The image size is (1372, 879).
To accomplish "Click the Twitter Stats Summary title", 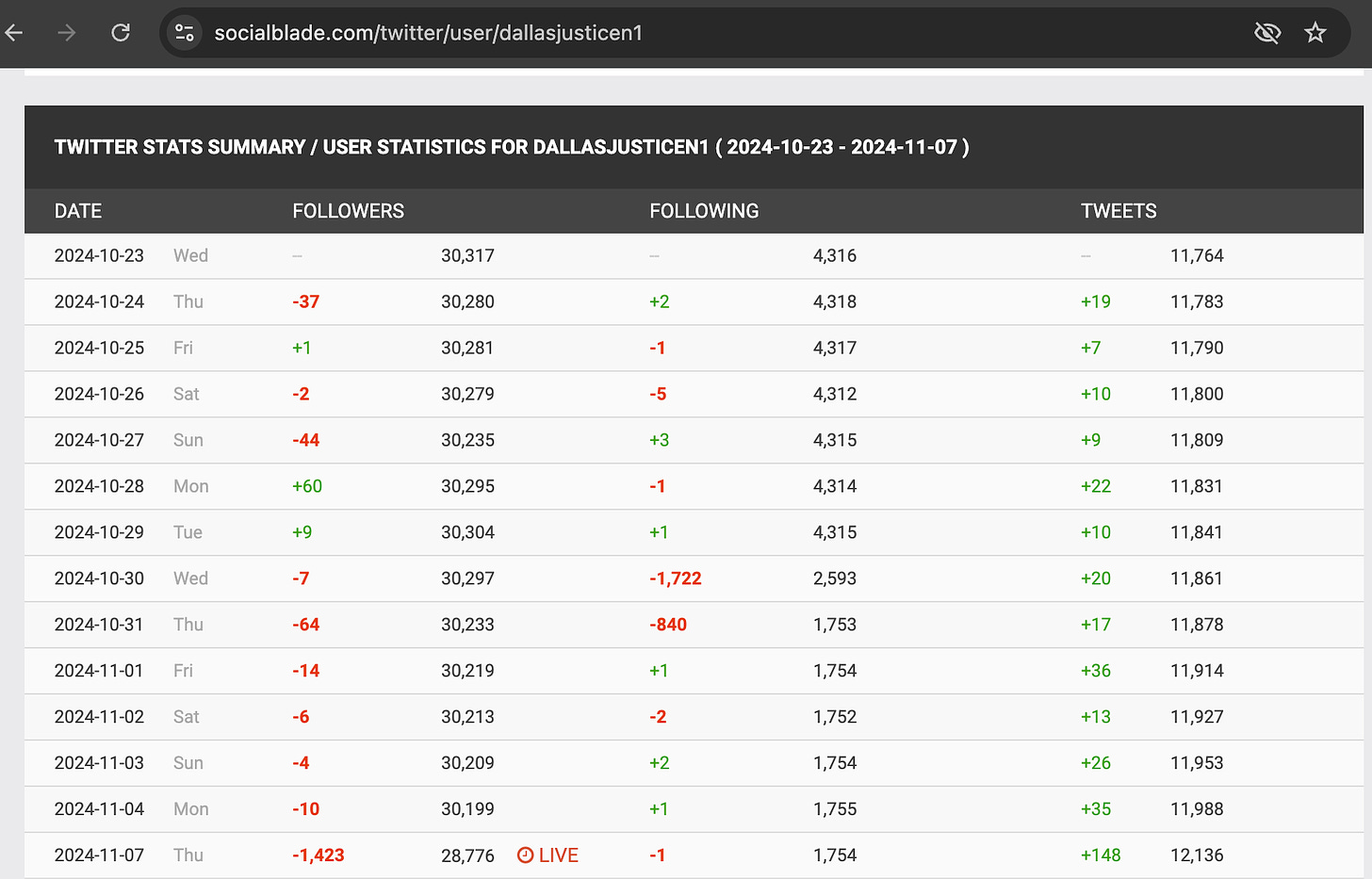I will pos(512,147).
